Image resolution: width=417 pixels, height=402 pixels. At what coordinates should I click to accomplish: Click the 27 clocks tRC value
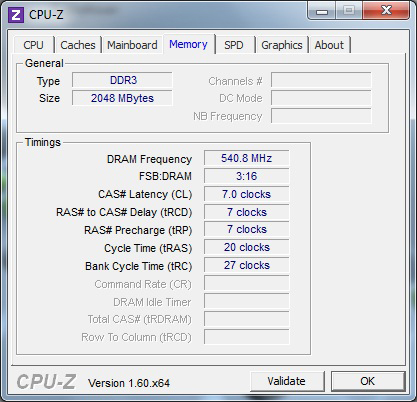[247, 265]
